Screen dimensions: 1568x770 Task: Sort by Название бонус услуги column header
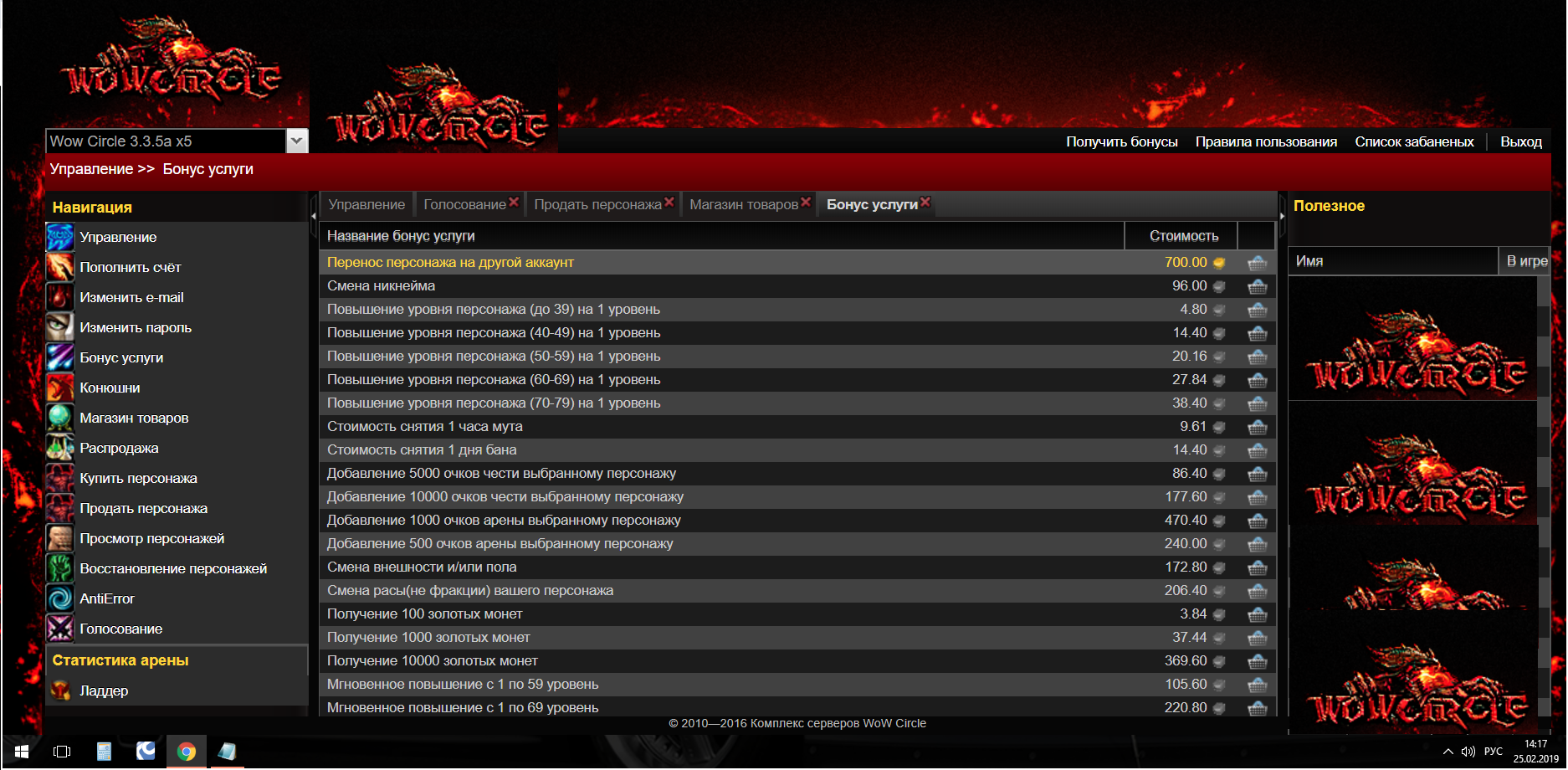721,236
